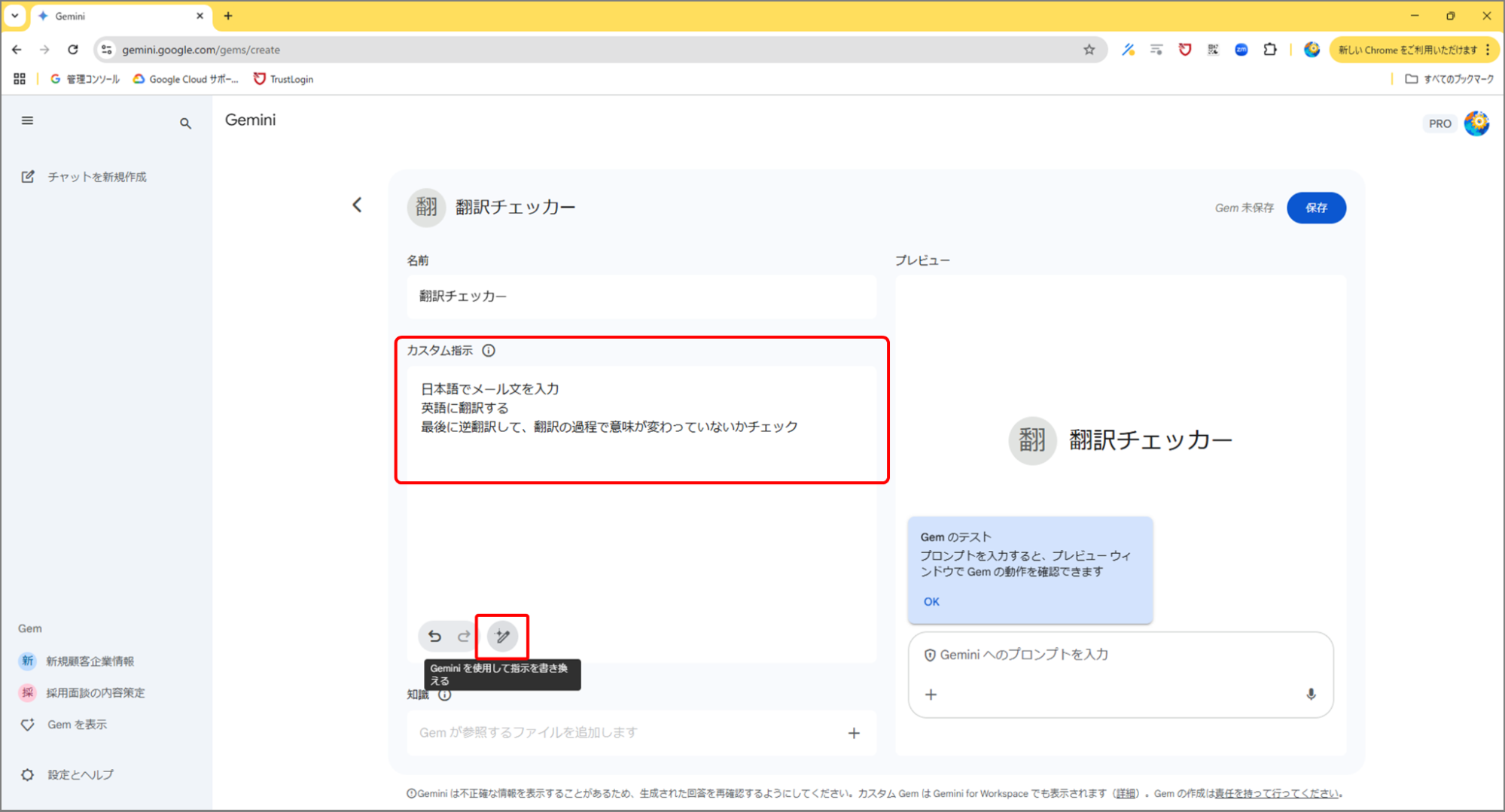Image resolution: width=1505 pixels, height=812 pixels.
Task: Reload the page in Chrome
Action: pos(73,50)
